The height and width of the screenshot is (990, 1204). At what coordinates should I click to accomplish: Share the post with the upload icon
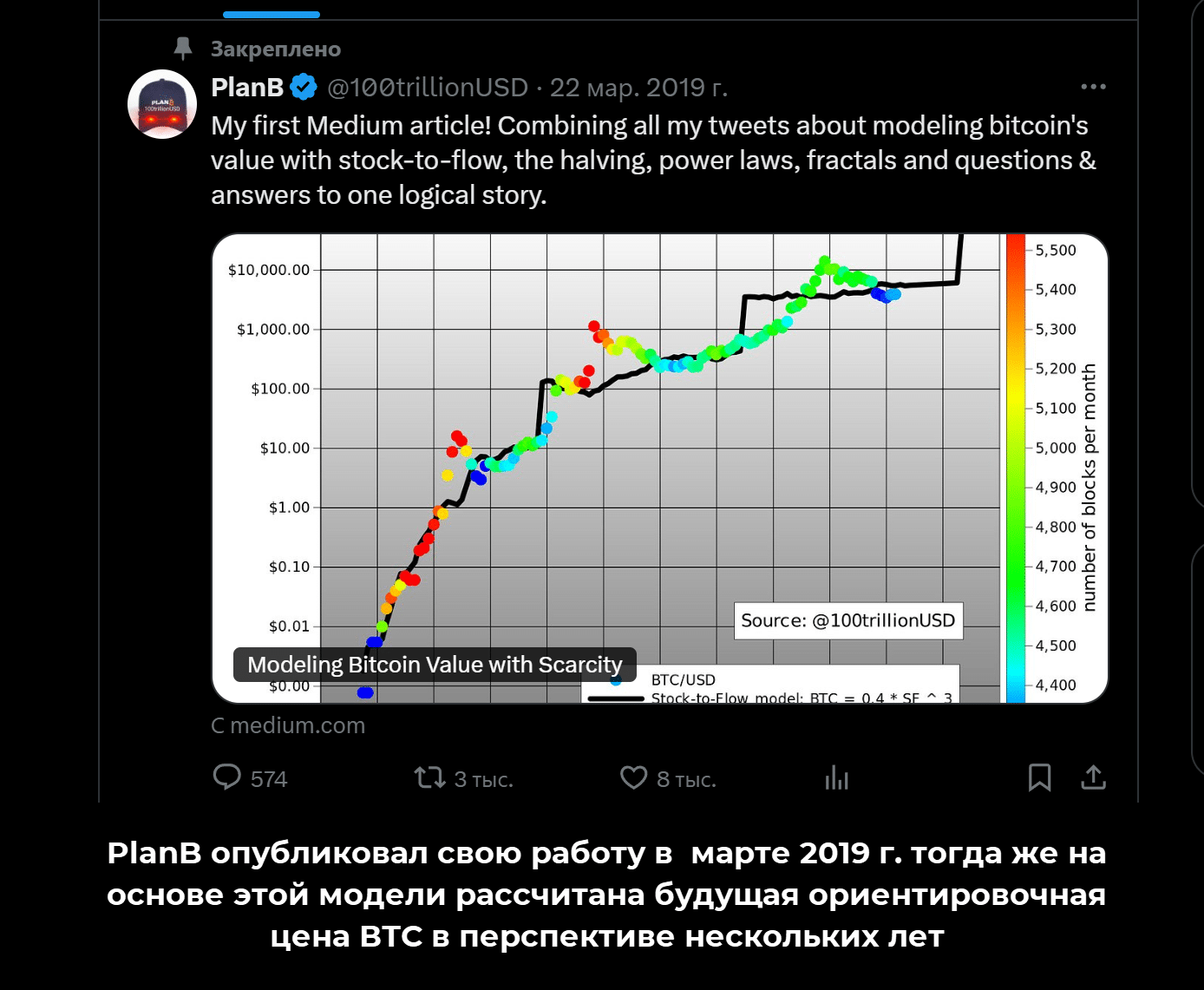(1093, 777)
